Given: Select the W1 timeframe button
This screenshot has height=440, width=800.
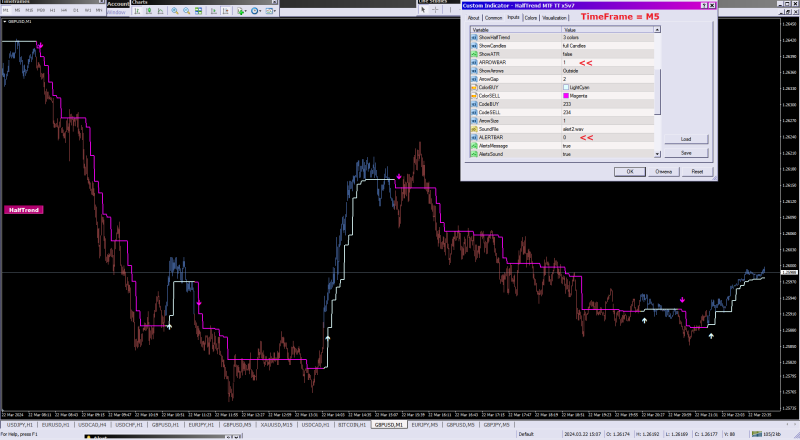Looking at the screenshot, I should (88, 10).
